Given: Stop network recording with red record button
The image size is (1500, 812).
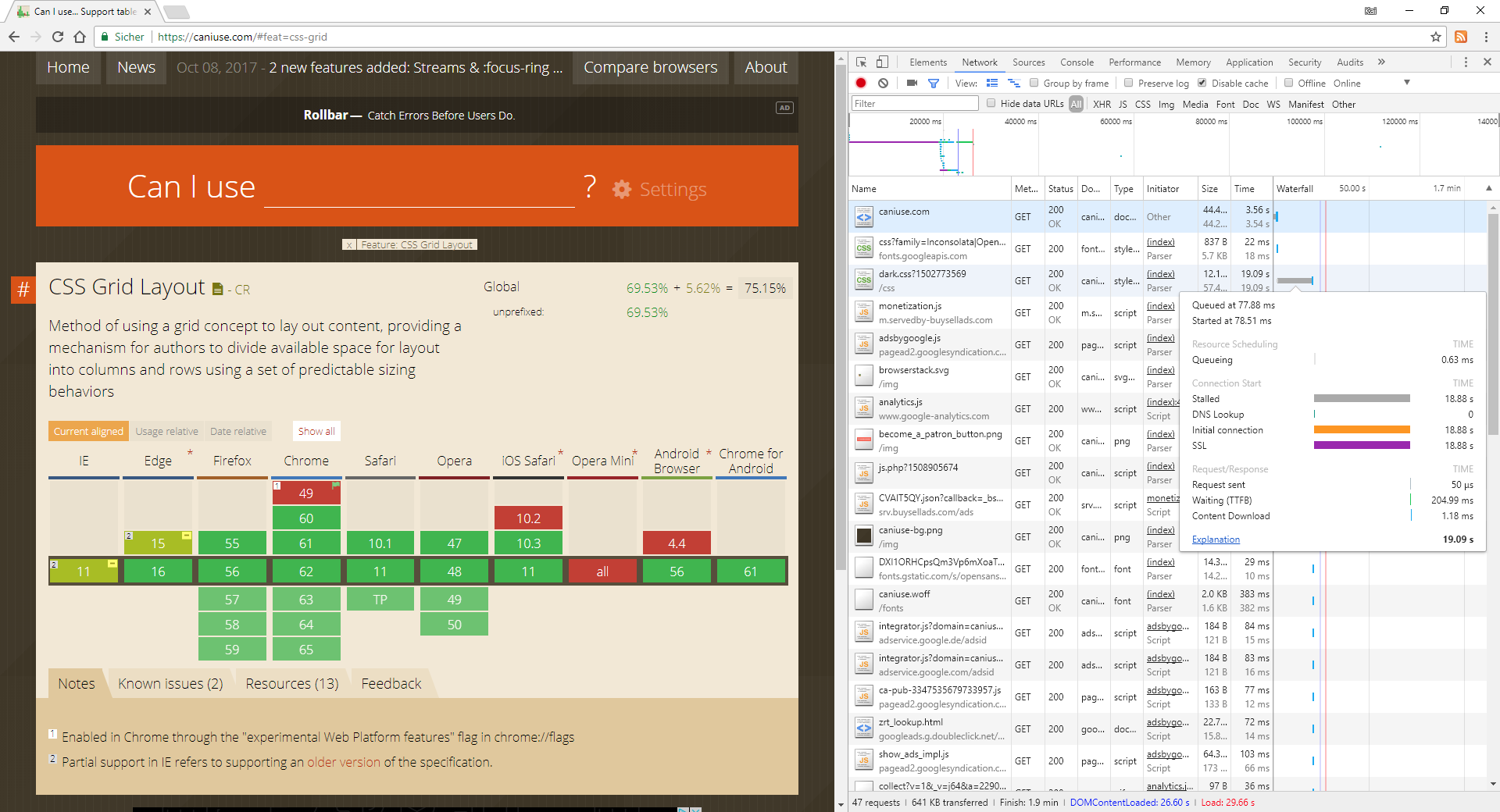Looking at the screenshot, I should tap(861, 83).
